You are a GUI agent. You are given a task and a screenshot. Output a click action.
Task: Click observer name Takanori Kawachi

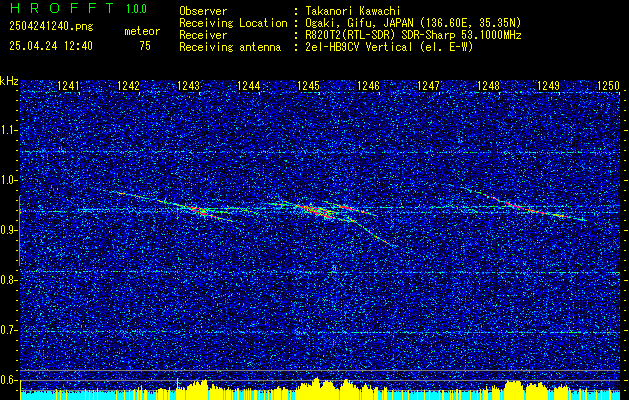tap(351, 11)
